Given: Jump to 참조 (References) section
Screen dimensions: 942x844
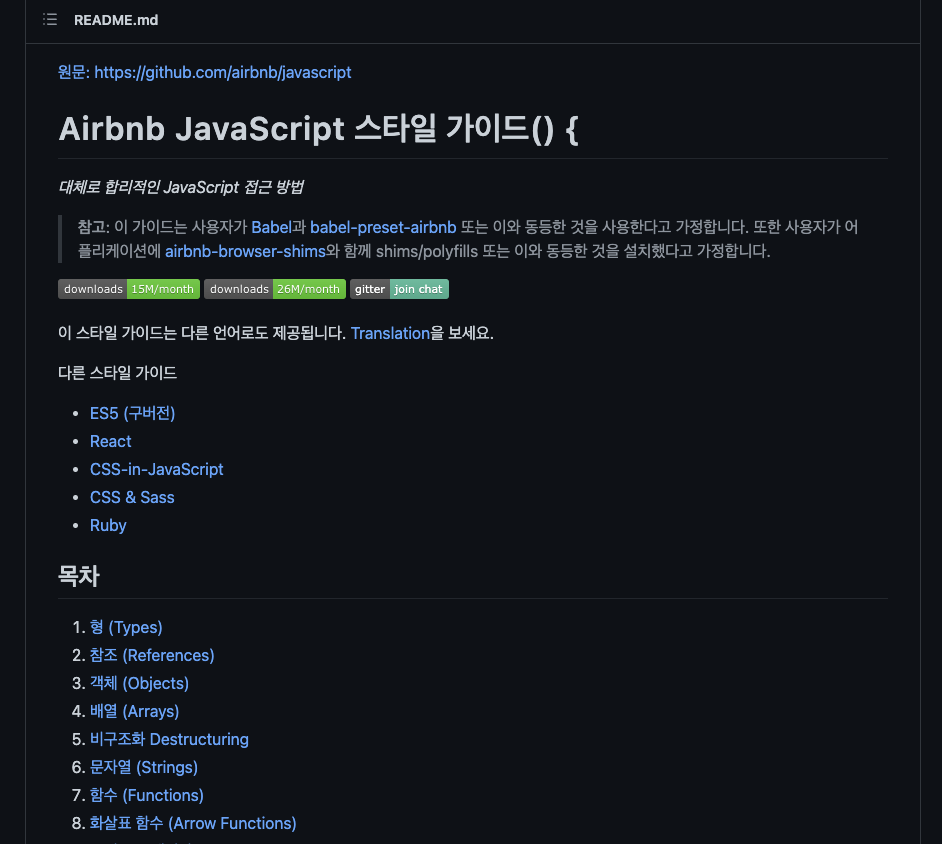Looking at the screenshot, I should (x=152, y=655).
